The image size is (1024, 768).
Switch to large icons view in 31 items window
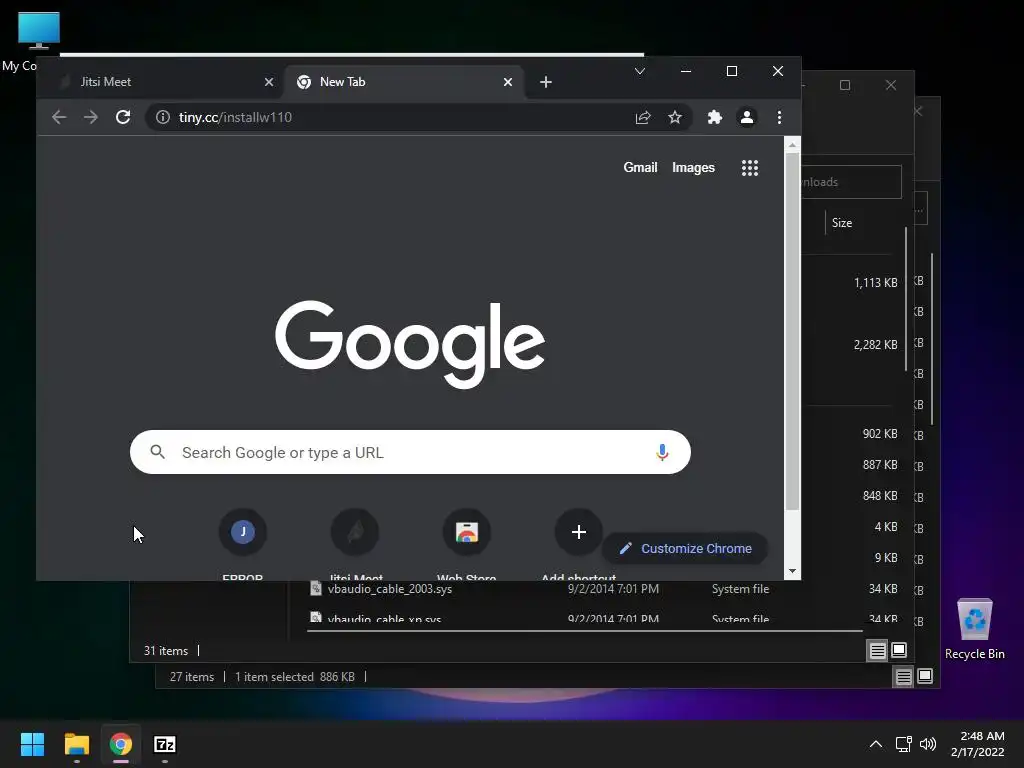pos(899,650)
